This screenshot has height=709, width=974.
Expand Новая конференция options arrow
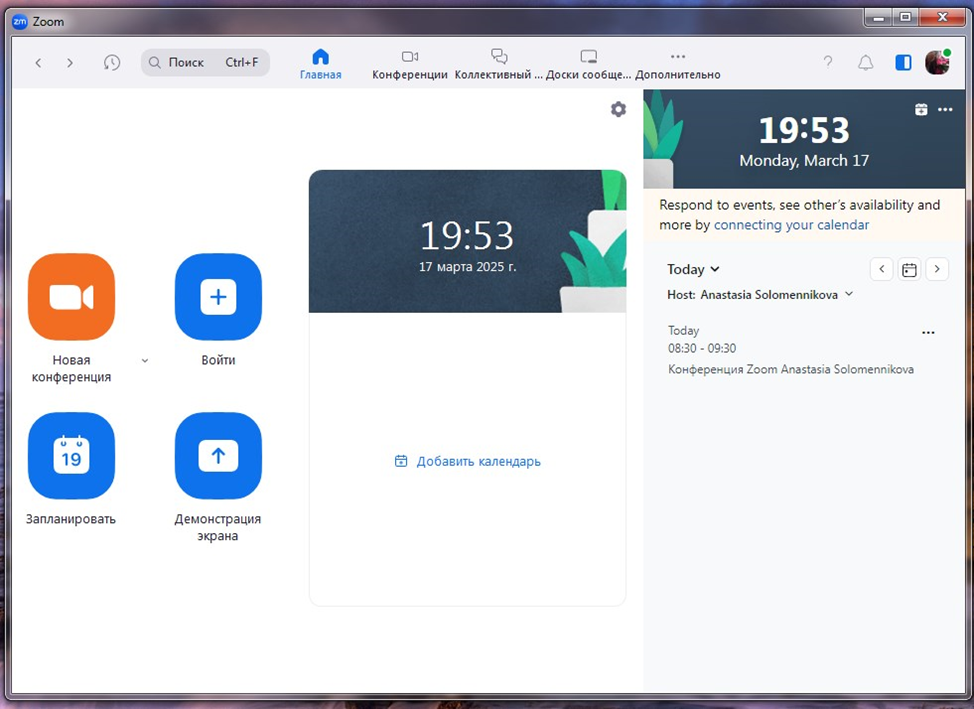coord(145,360)
